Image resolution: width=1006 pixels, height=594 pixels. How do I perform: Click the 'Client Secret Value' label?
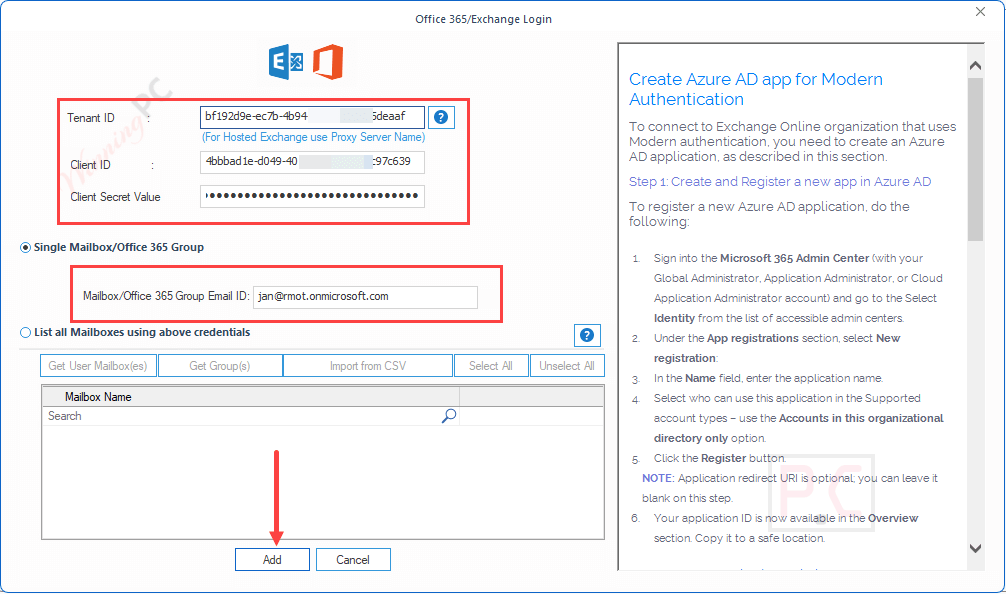click(115, 197)
